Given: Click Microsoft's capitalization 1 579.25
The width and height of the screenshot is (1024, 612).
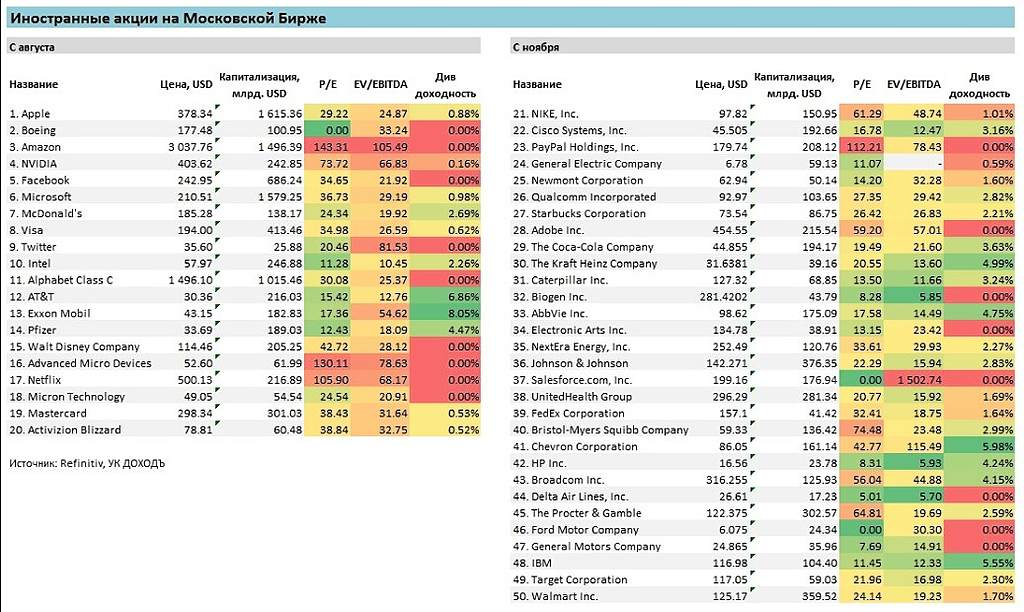Looking at the screenshot, I should (280, 197).
